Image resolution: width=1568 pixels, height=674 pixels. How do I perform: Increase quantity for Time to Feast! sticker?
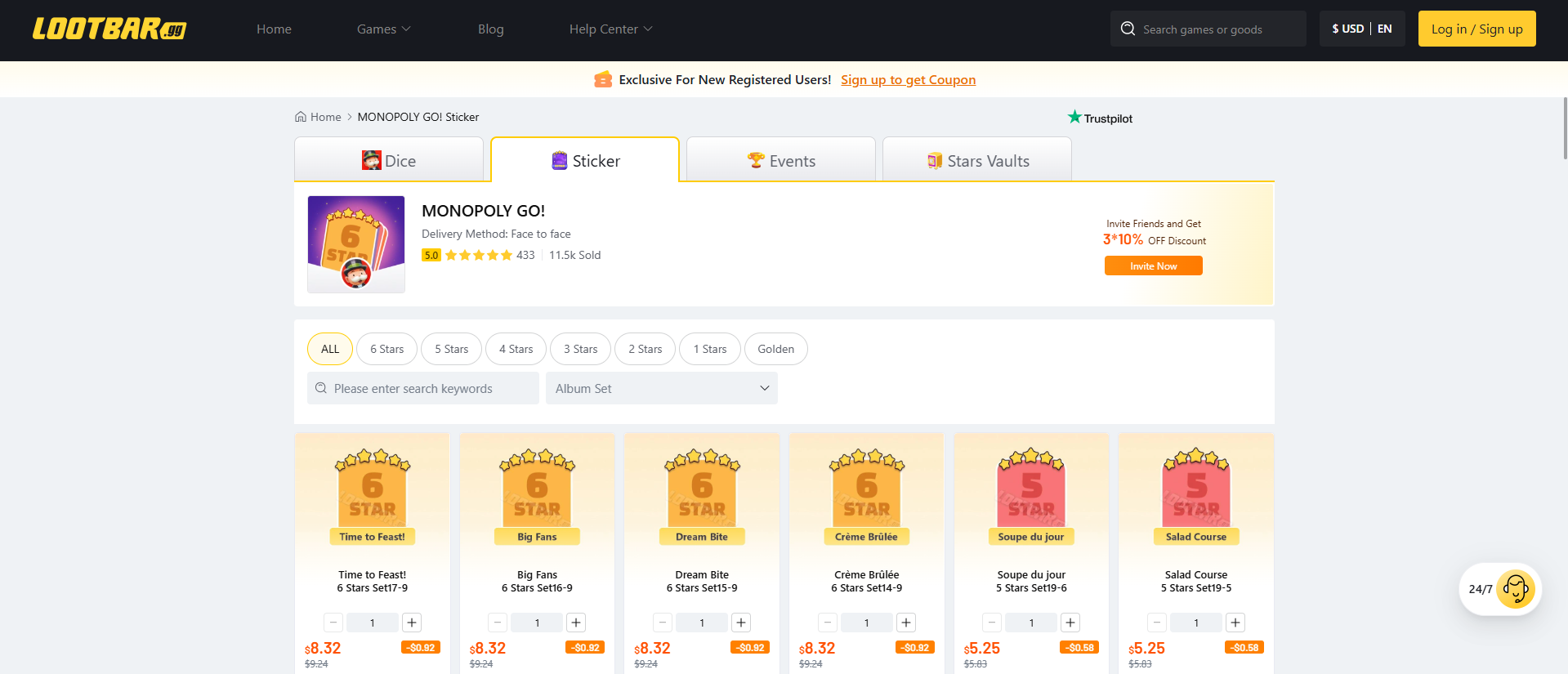(x=412, y=623)
